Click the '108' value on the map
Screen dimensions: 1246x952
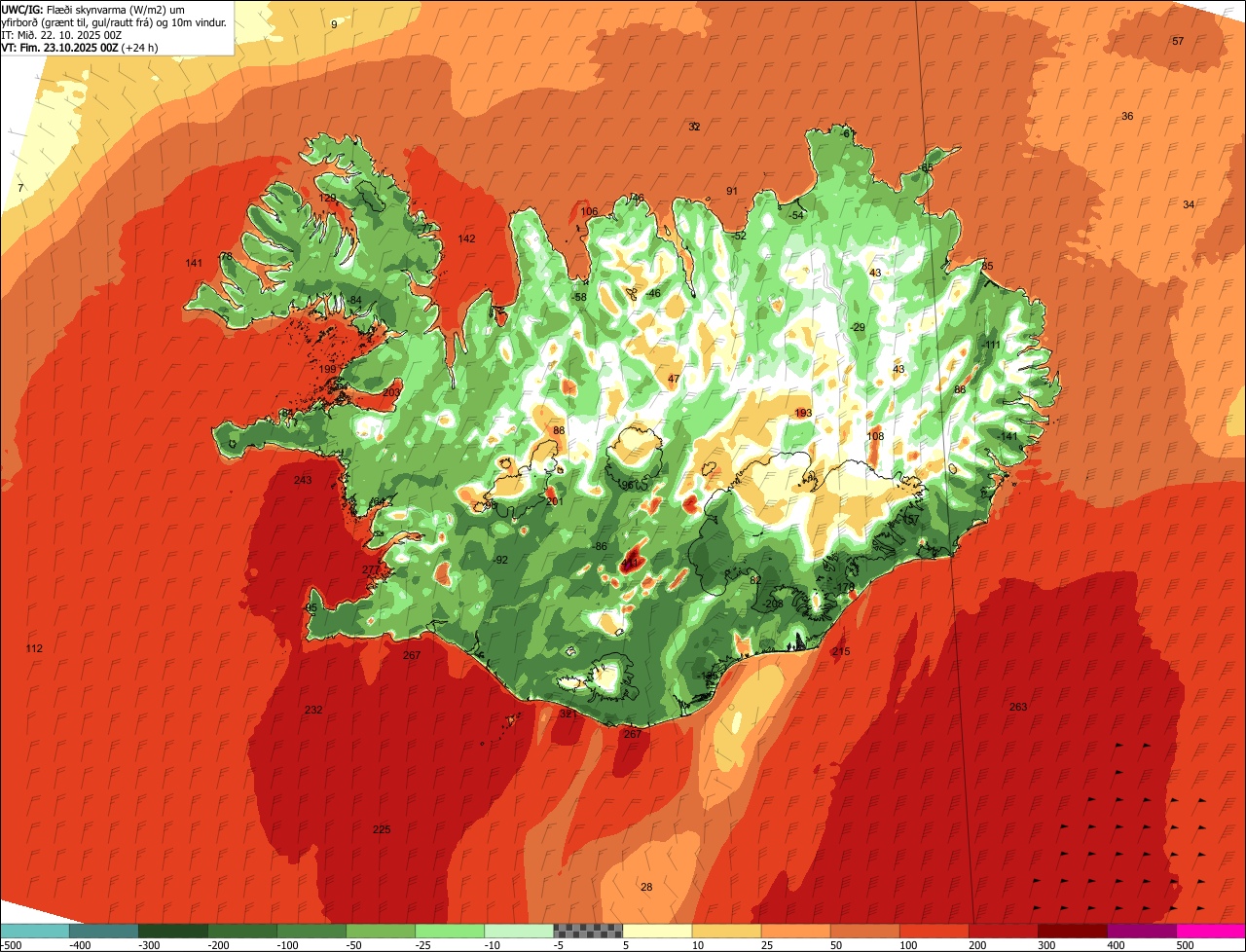(875, 436)
